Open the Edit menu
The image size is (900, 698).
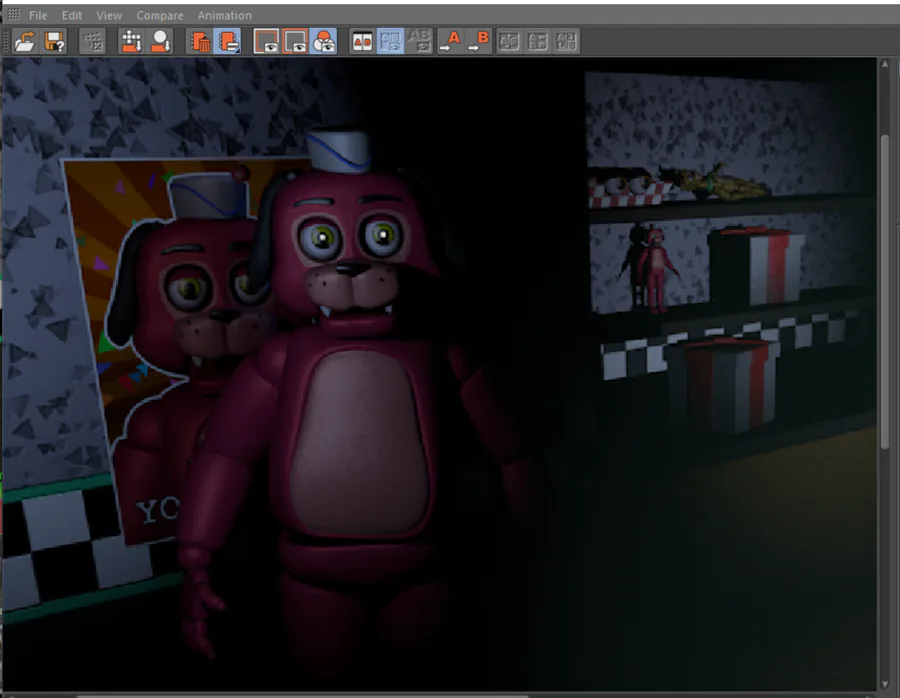72,15
